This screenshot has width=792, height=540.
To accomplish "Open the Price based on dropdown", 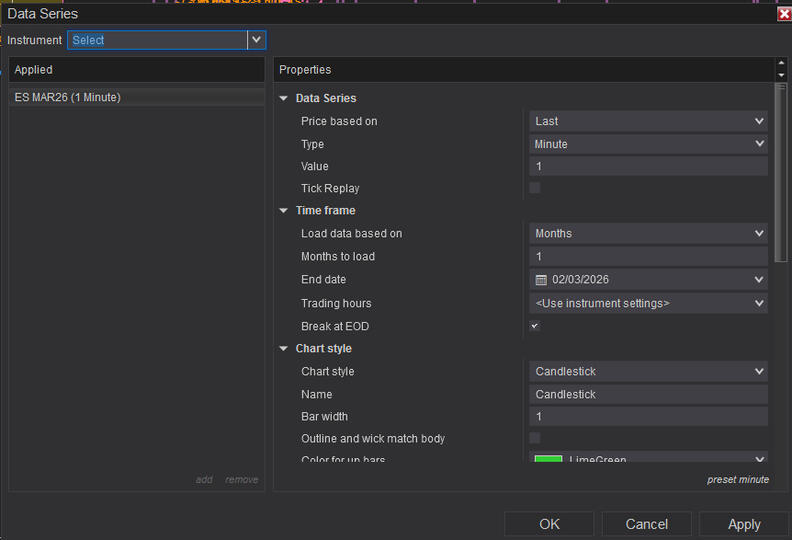I will coord(648,121).
